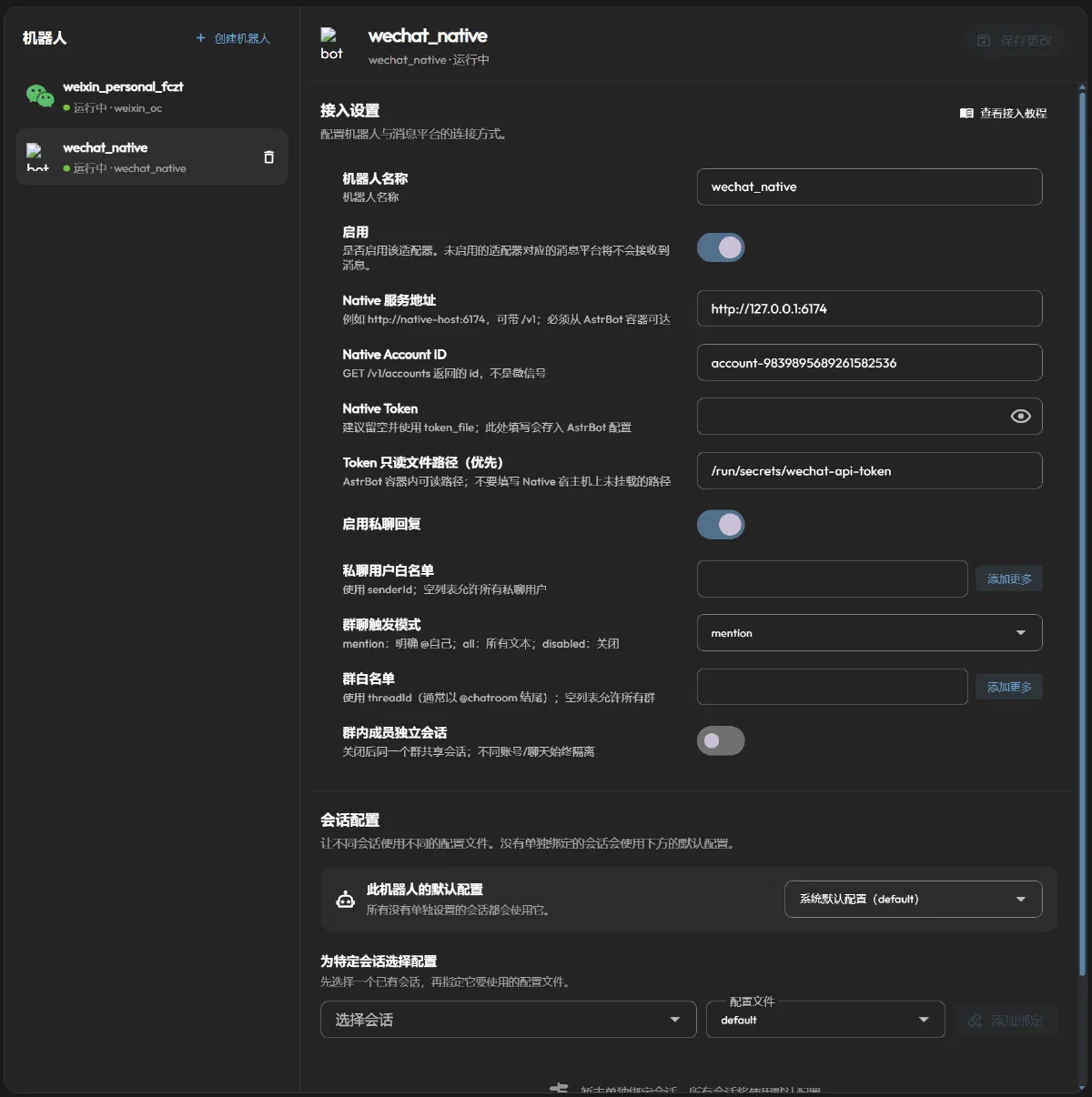1092x1097 pixels.
Task: Click the 私聊用户白名单 input field
Action: point(832,579)
